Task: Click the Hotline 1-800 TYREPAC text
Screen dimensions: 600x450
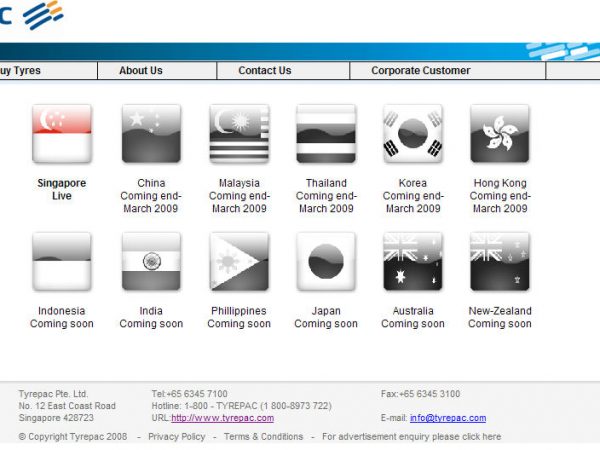Action: (x=241, y=406)
